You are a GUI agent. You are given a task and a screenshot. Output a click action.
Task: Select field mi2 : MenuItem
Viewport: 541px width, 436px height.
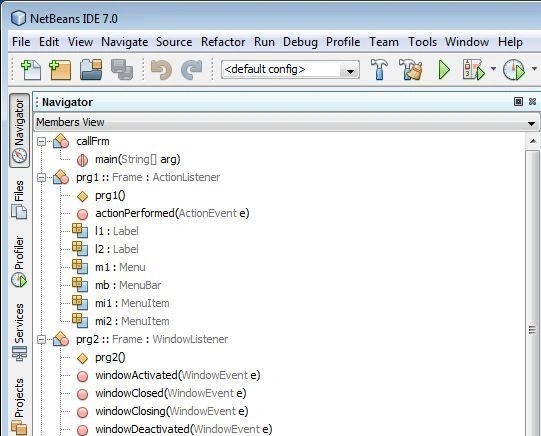(x=132, y=321)
